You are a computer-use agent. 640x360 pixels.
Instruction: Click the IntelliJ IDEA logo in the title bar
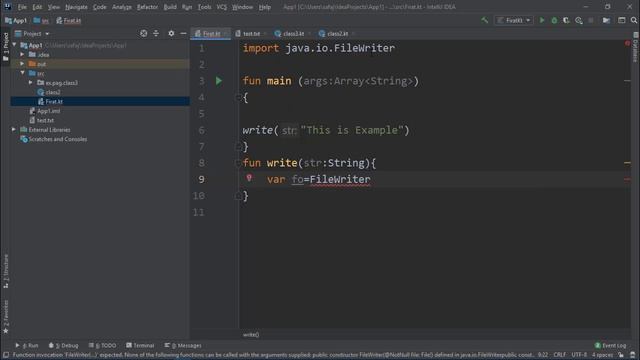[x=7, y=7]
